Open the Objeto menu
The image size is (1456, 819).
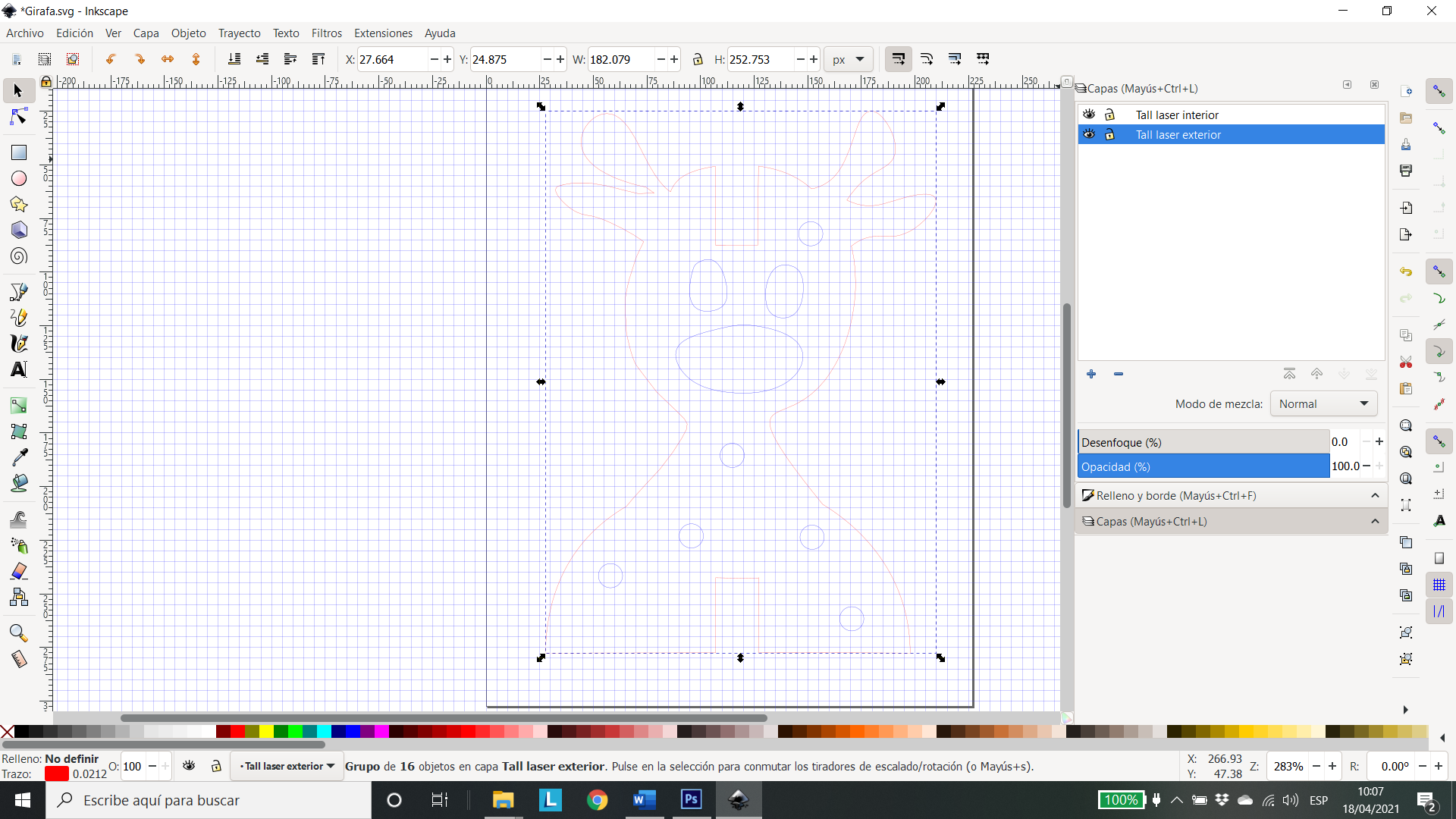[x=187, y=33]
